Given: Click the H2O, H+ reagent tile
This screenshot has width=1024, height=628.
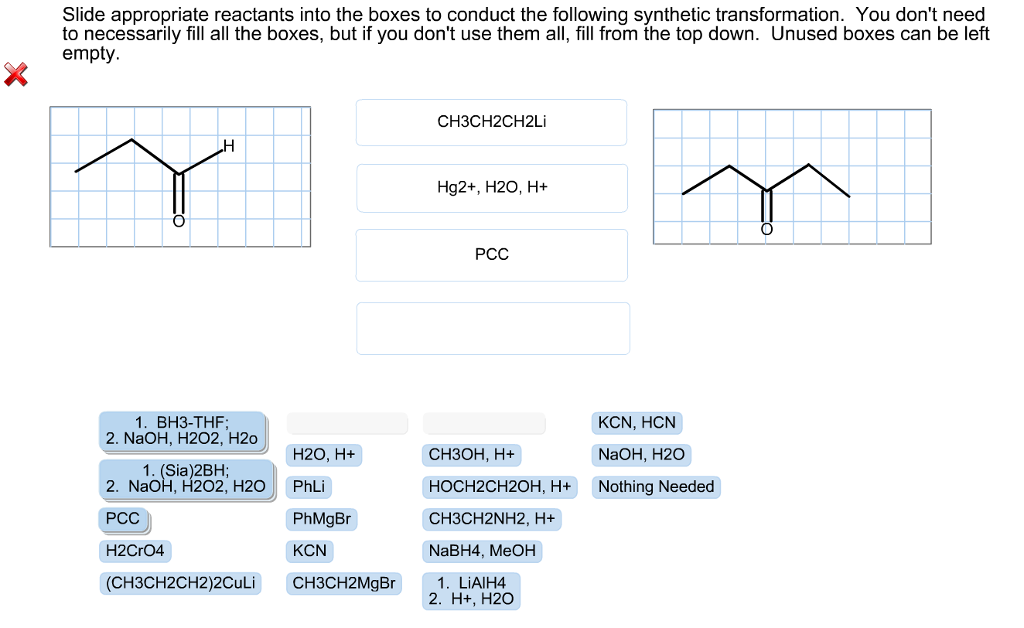Looking at the screenshot, I should [x=321, y=455].
